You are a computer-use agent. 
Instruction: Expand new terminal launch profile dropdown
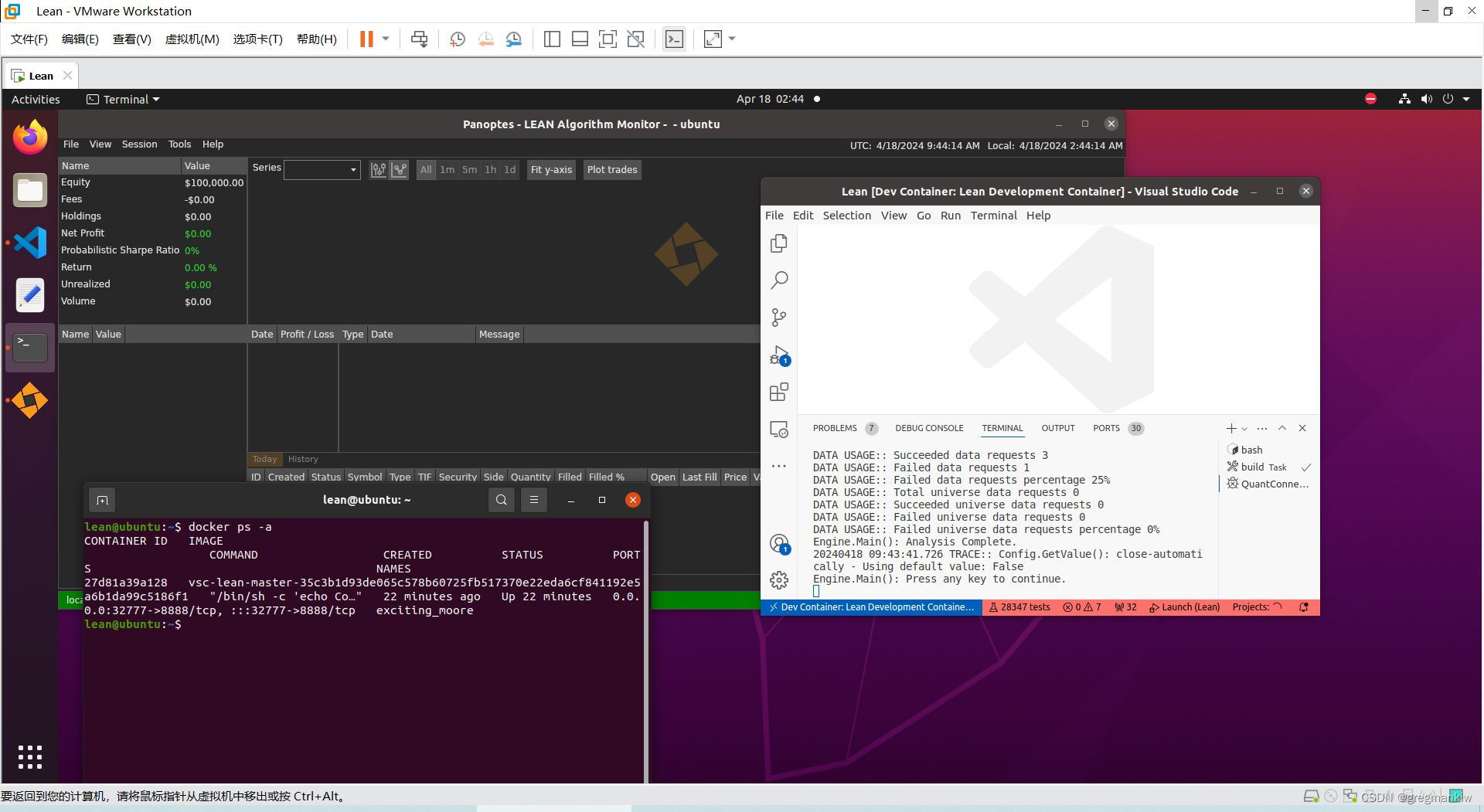pos(1244,429)
